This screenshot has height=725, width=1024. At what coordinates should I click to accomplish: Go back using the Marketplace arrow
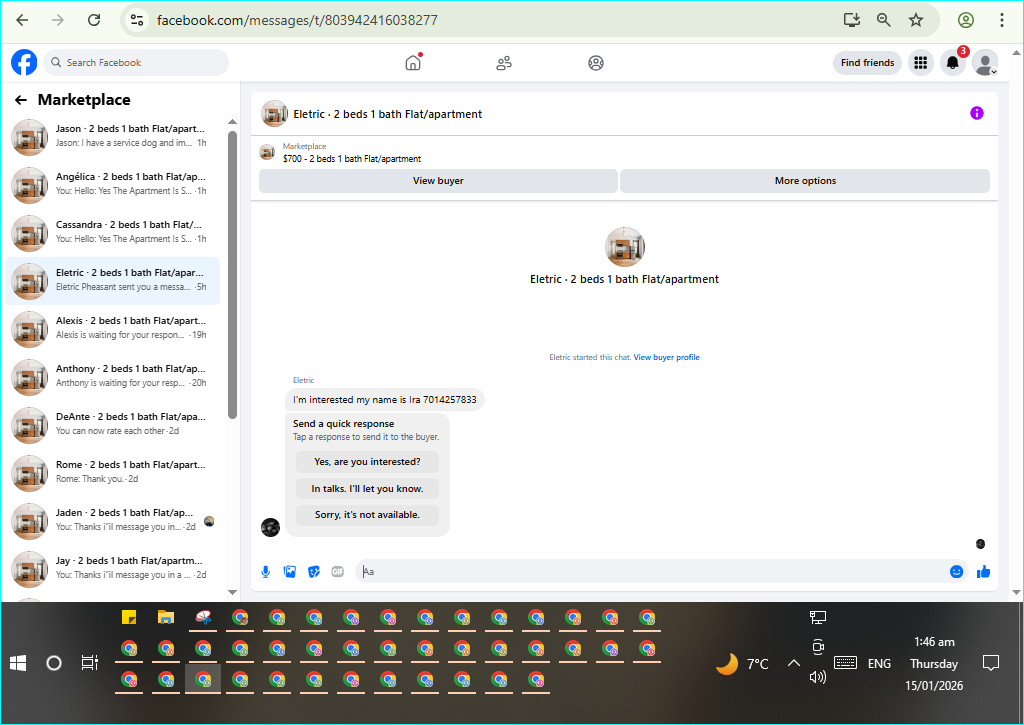pos(21,100)
